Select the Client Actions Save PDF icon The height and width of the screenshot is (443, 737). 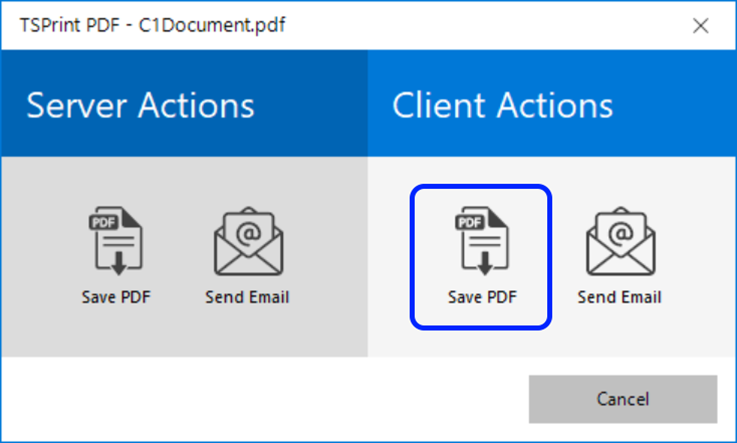click(x=481, y=241)
